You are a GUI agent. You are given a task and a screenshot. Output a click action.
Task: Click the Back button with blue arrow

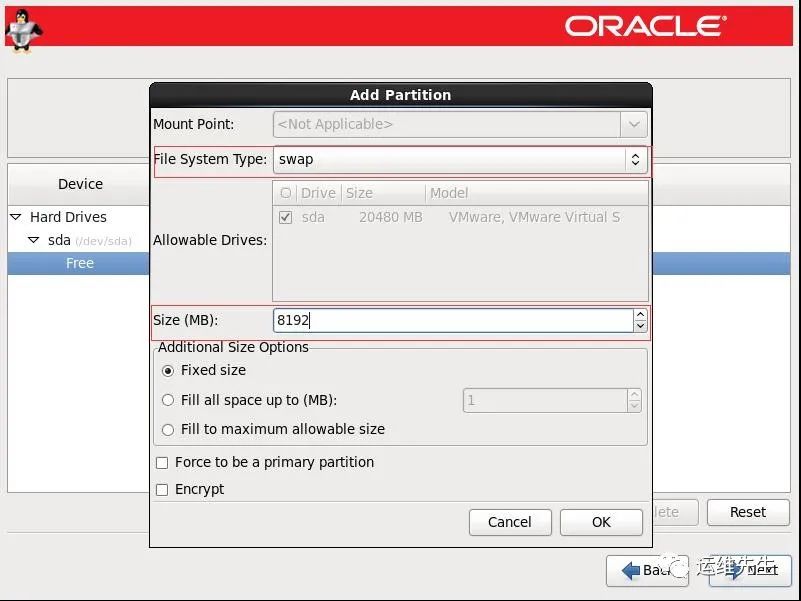[647, 570]
